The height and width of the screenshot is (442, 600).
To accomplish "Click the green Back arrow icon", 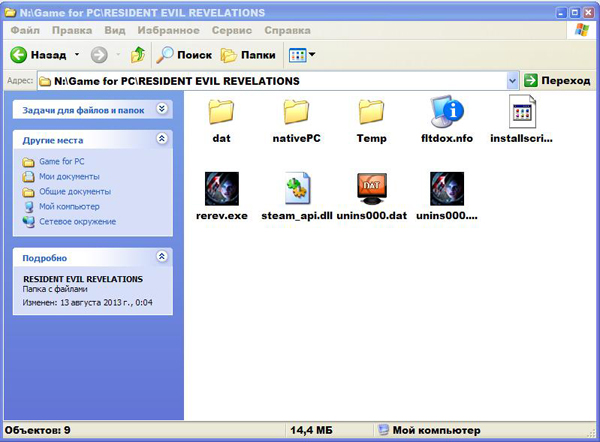I will [18, 55].
